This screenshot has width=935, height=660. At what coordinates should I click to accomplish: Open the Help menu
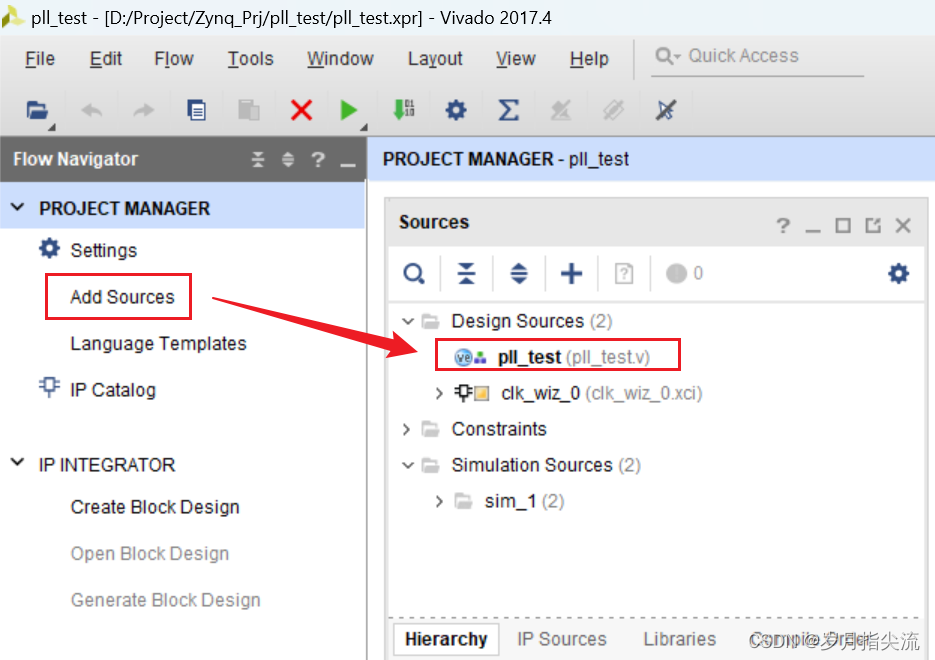pos(589,59)
